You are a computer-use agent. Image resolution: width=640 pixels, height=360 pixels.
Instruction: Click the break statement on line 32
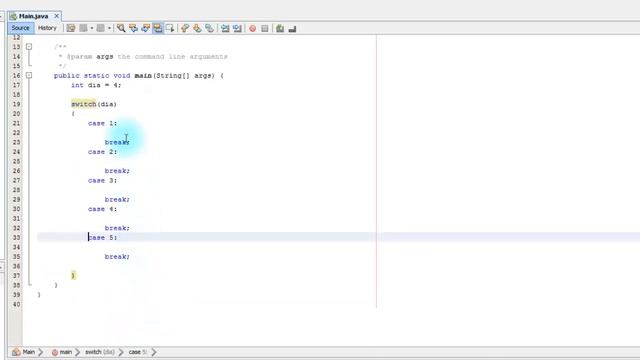click(117, 228)
